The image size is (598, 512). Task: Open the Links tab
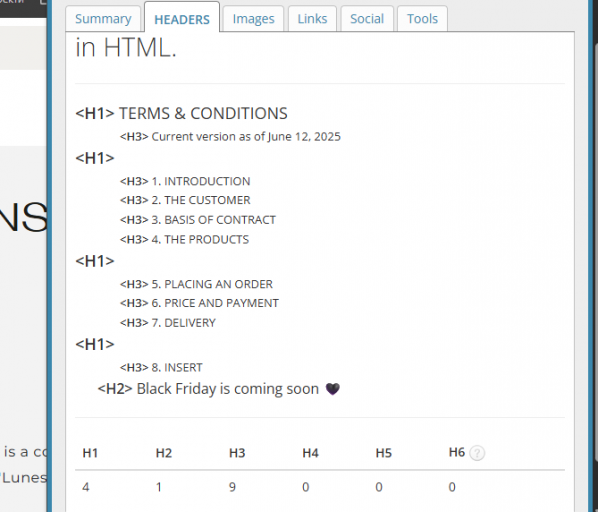coord(312,19)
